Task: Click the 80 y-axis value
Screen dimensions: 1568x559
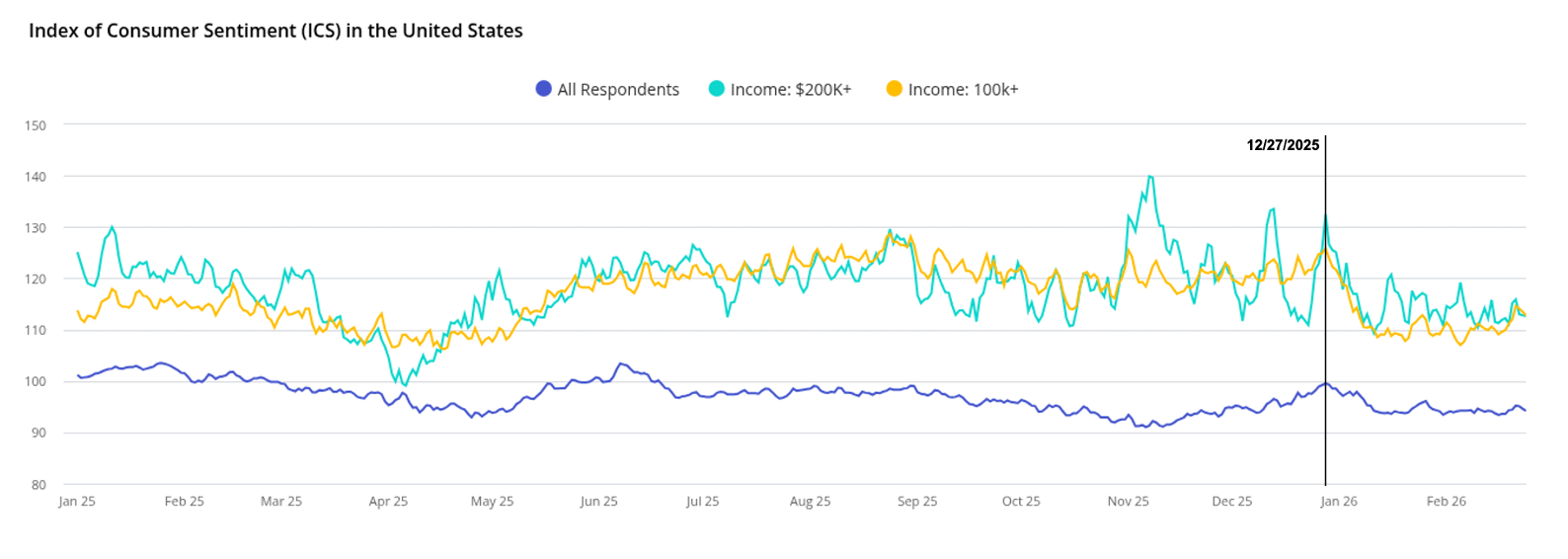Action: click(39, 485)
